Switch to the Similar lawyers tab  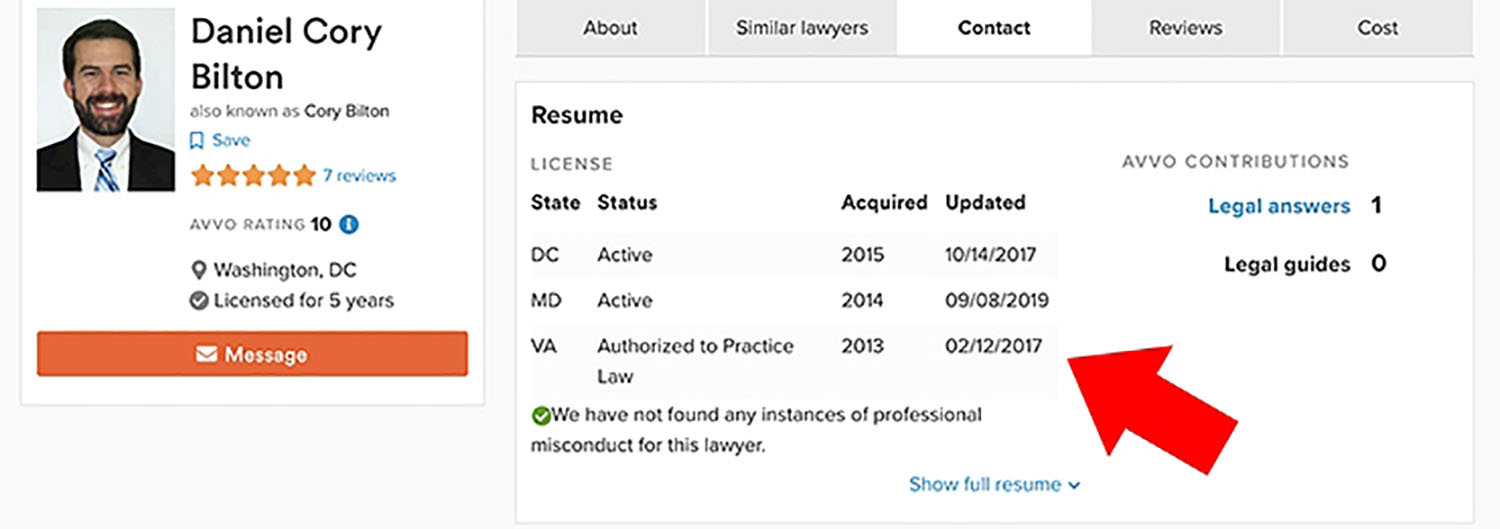click(802, 28)
